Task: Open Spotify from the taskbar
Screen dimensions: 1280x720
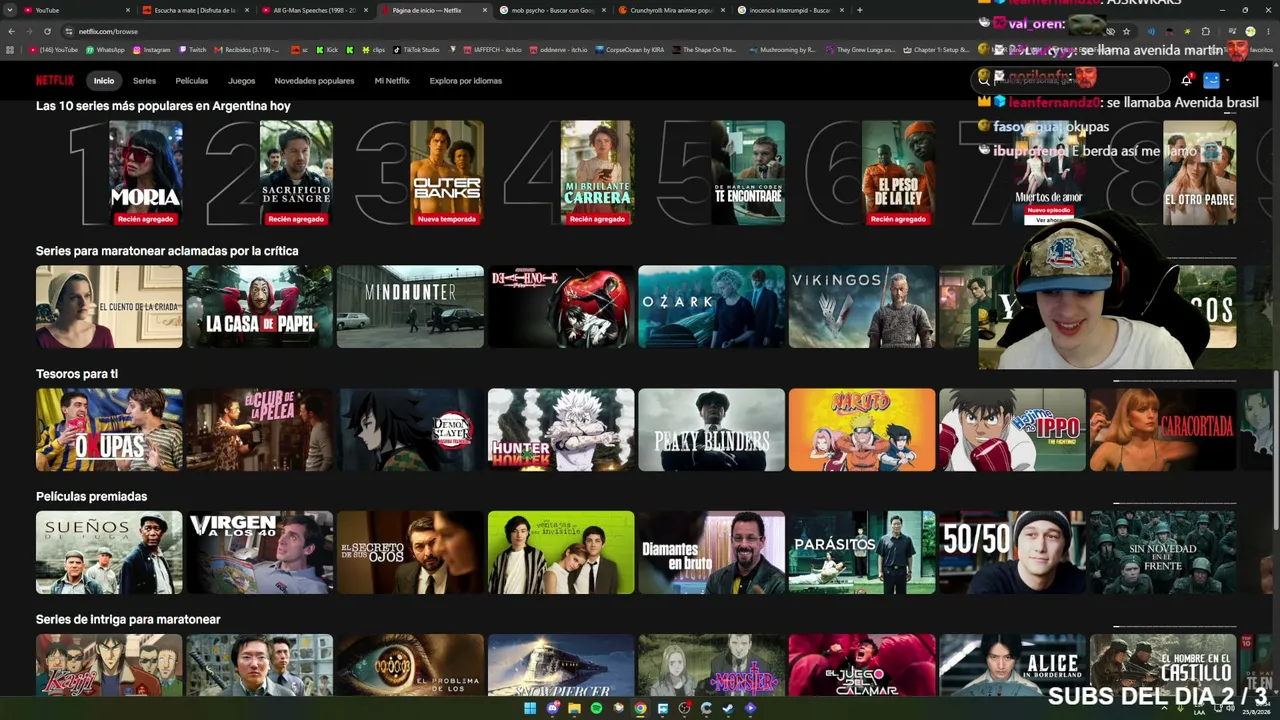Action: click(x=596, y=708)
